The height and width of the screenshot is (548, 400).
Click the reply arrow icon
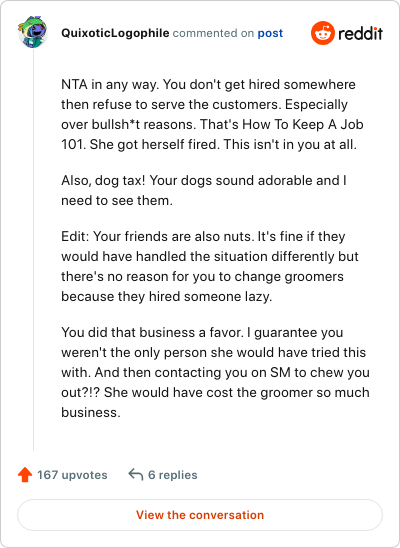click(x=136, y=475)
